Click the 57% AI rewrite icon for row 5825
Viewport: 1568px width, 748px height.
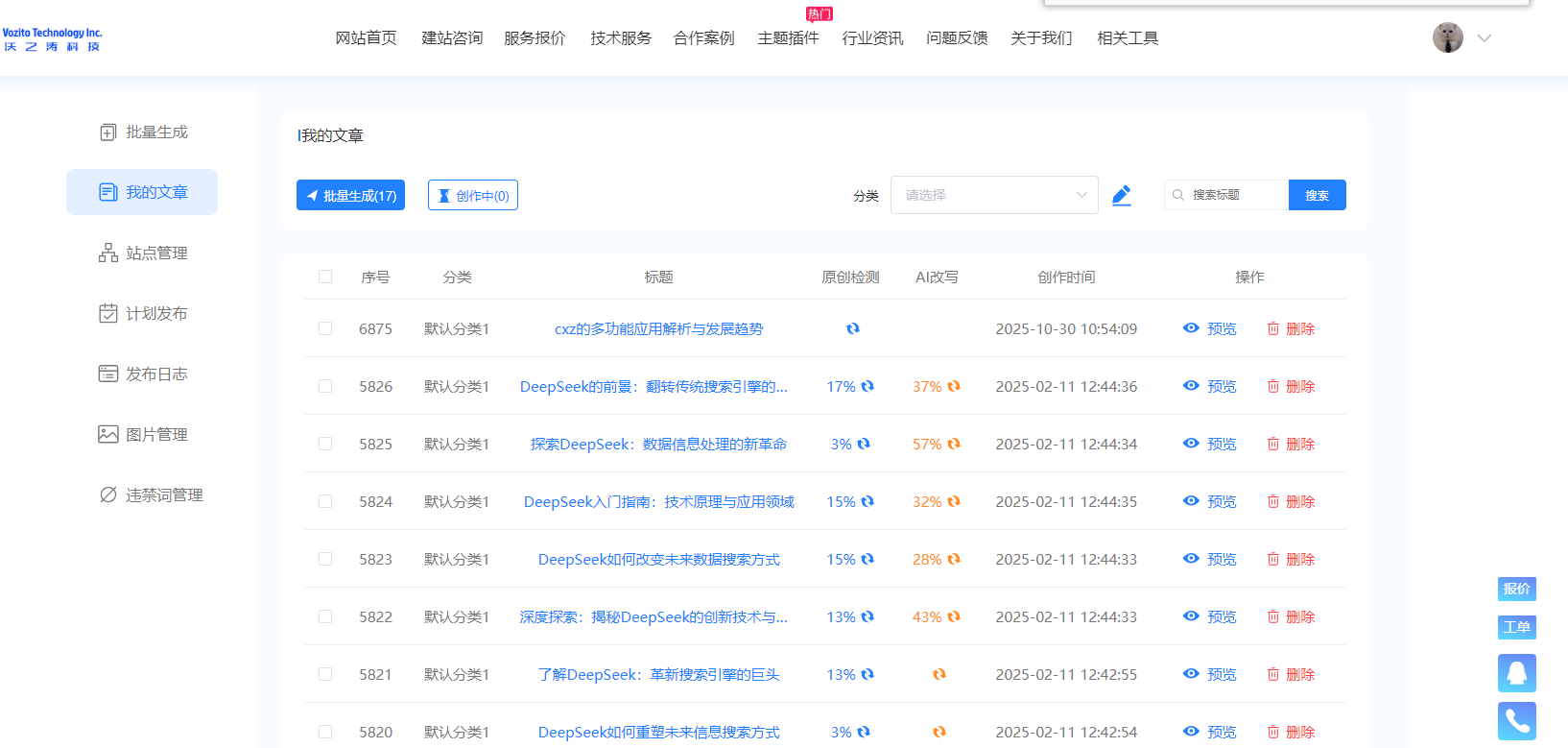pyautogui.click(x=954, y=444)
